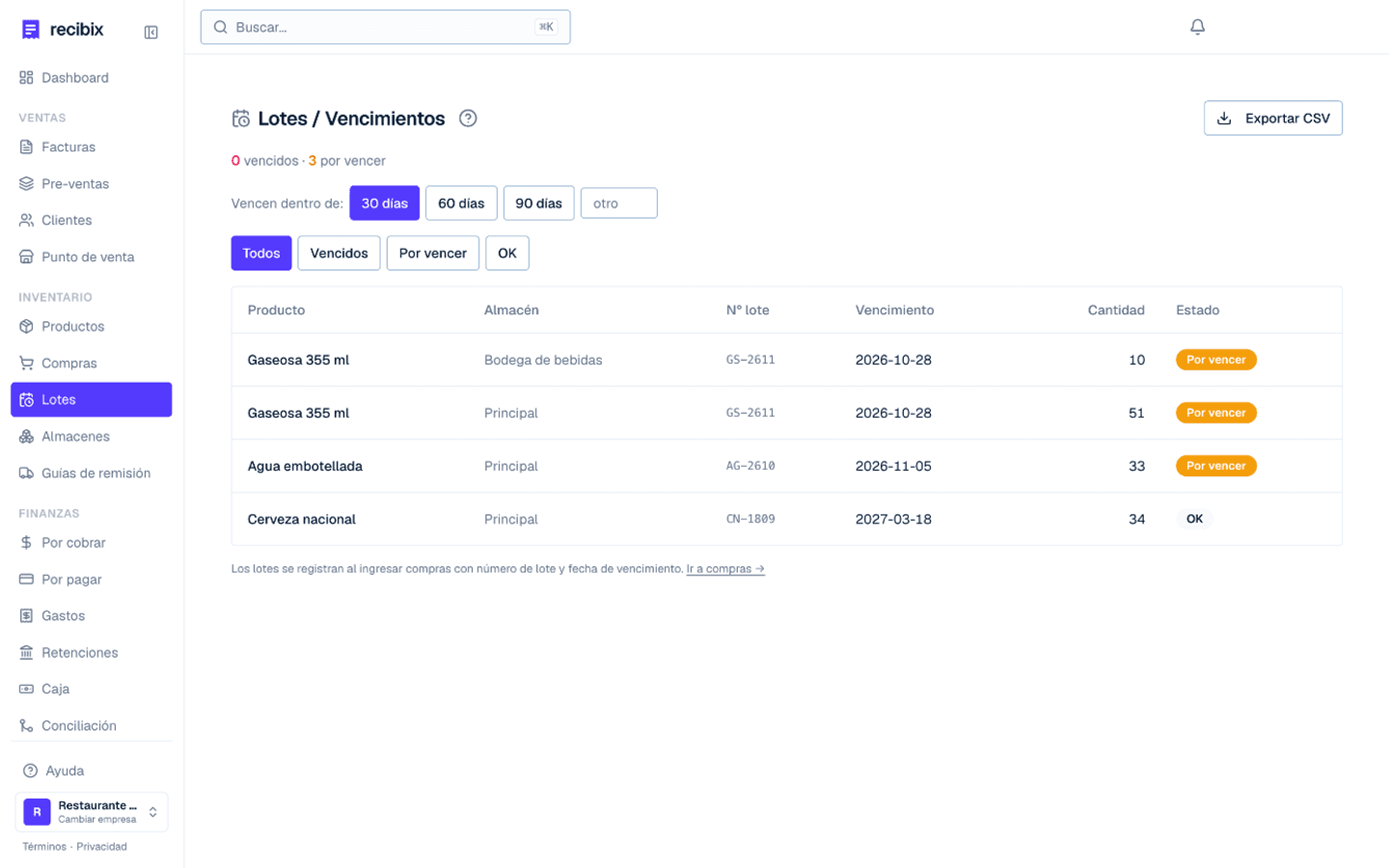The image size is (1389, 868).
Task: Click the Punto de venta store icon
Action: (26, 258)
